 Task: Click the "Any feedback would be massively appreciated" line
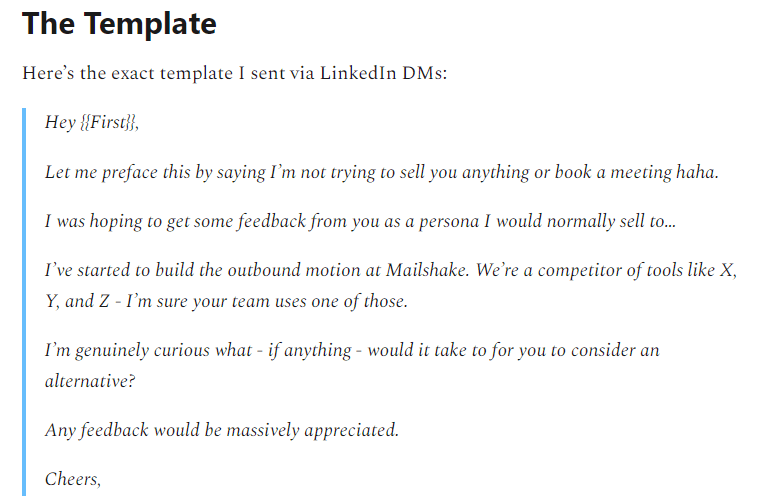pyautogui.click(x=222, y=430)
